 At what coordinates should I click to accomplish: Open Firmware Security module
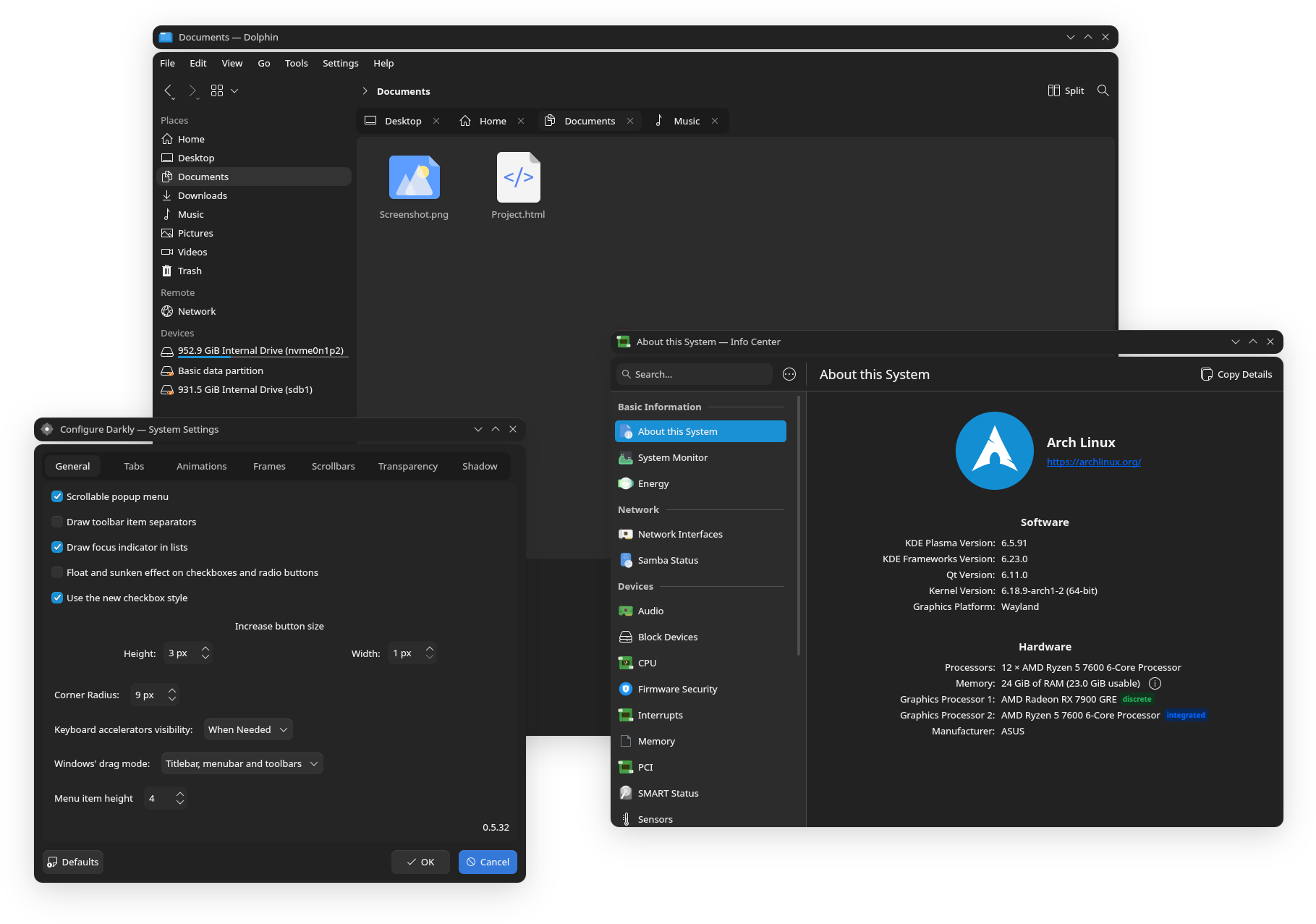(700, 689)
